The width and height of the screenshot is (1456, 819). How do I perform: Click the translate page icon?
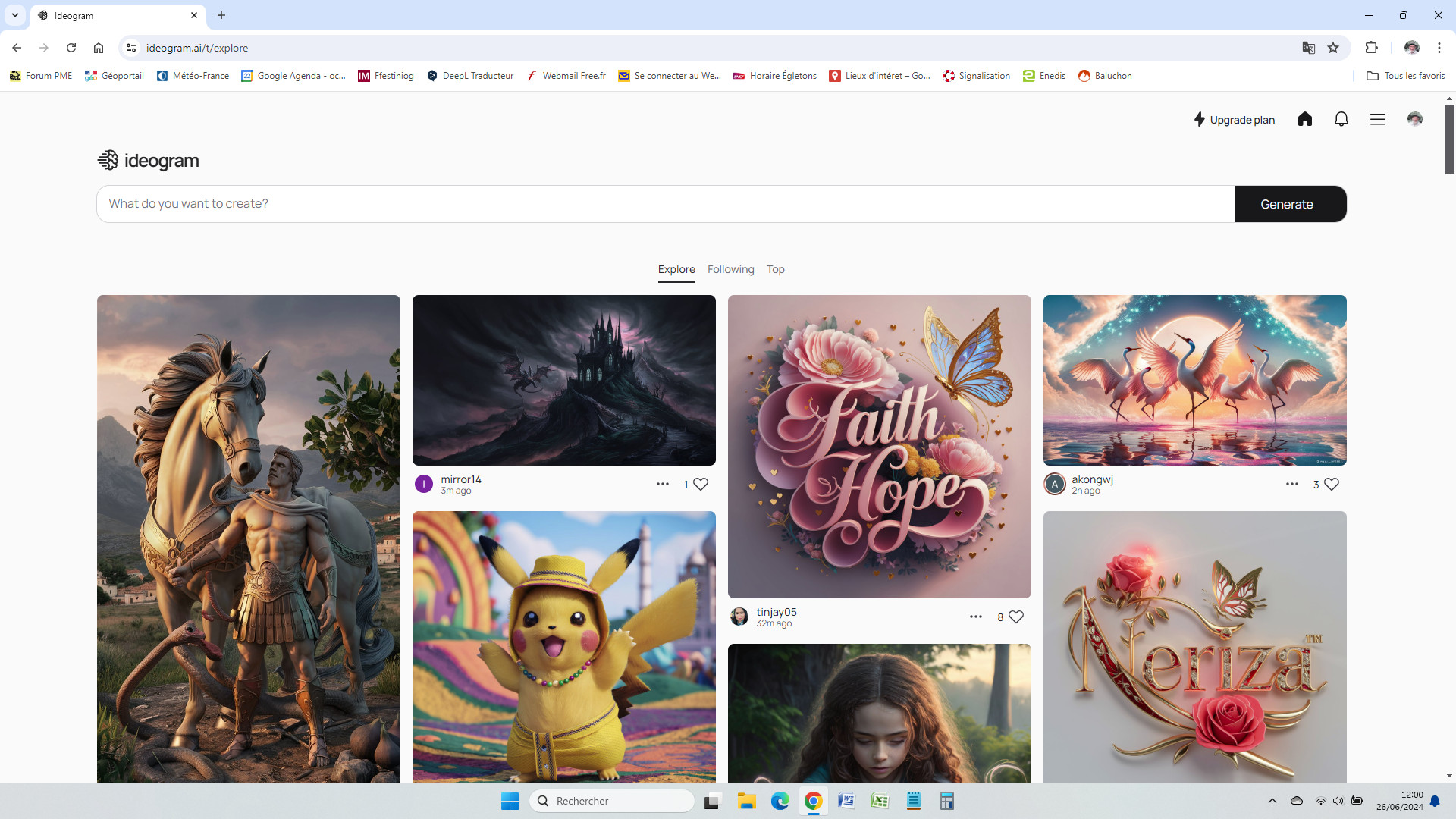click(1309, 48)
